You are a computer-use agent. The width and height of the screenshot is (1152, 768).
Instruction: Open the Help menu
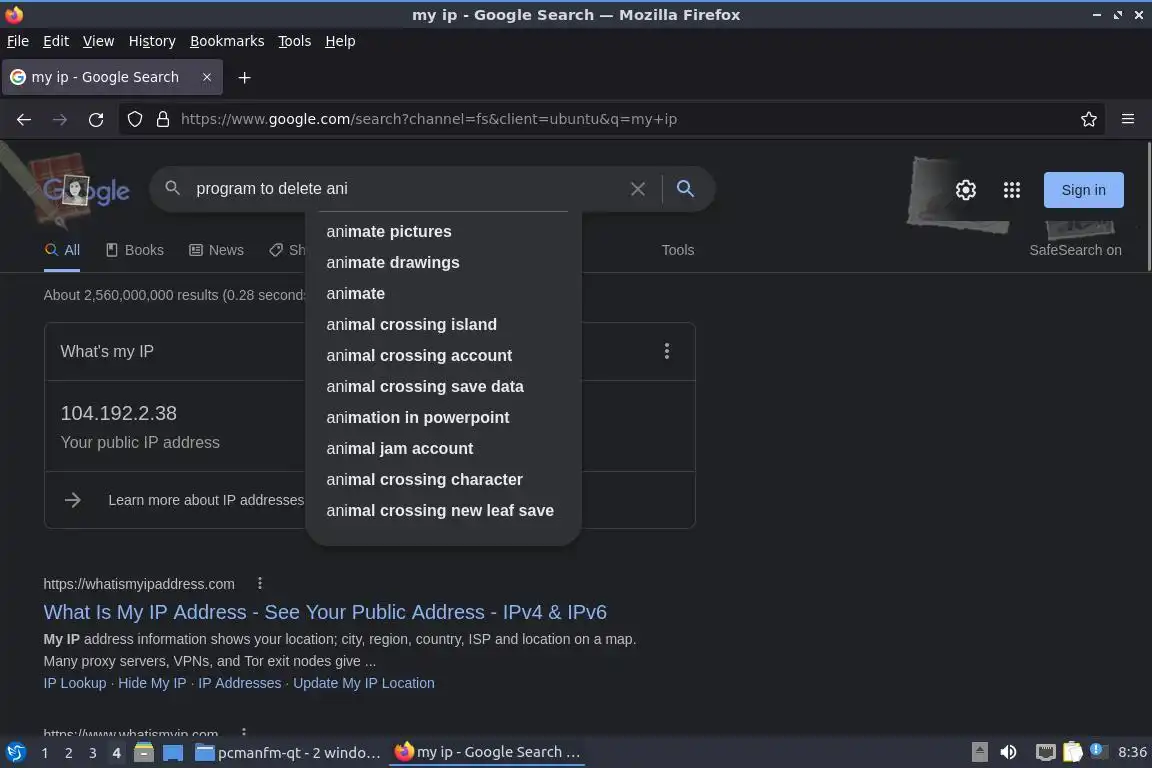[340, 41]
